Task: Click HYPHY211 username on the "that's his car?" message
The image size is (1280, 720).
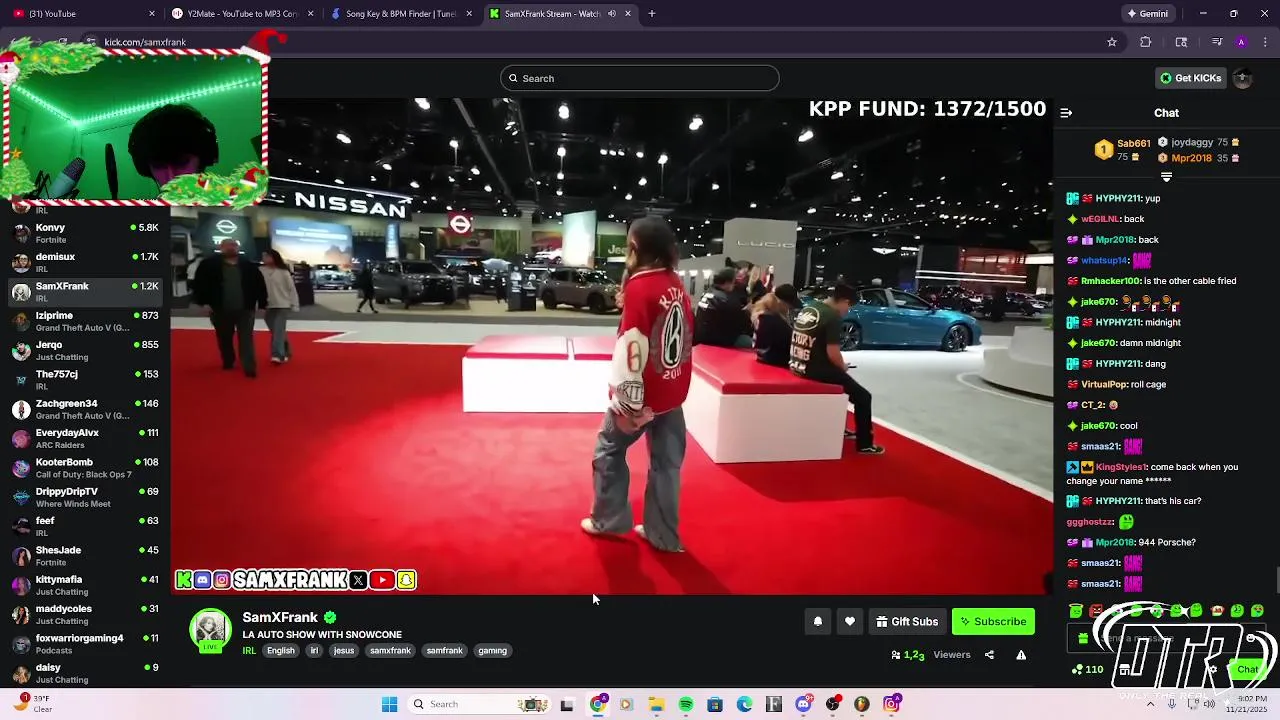Action: click(x=1118, y=501)
